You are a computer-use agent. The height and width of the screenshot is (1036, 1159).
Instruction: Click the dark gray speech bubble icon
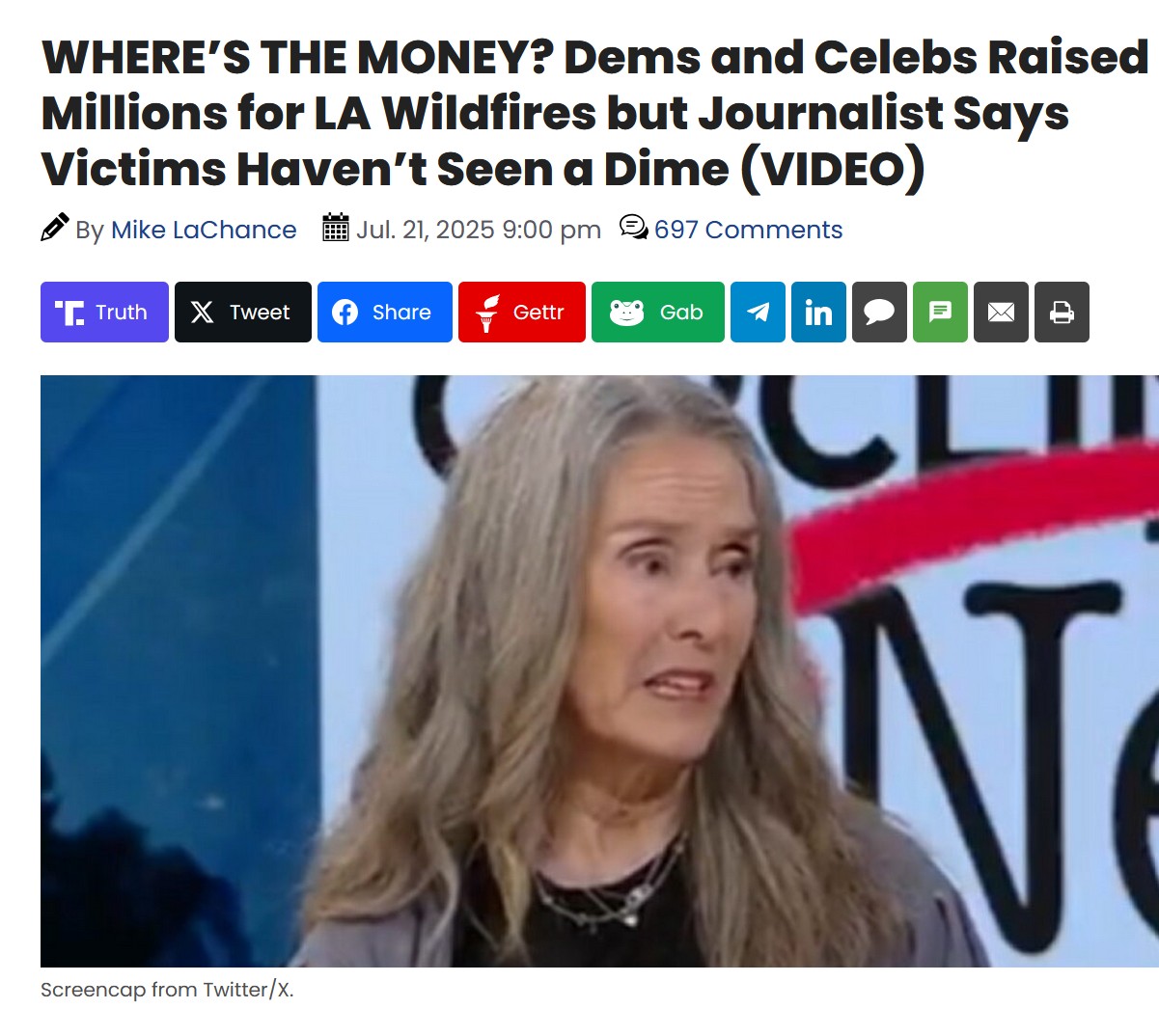click(x=879, y=312)
